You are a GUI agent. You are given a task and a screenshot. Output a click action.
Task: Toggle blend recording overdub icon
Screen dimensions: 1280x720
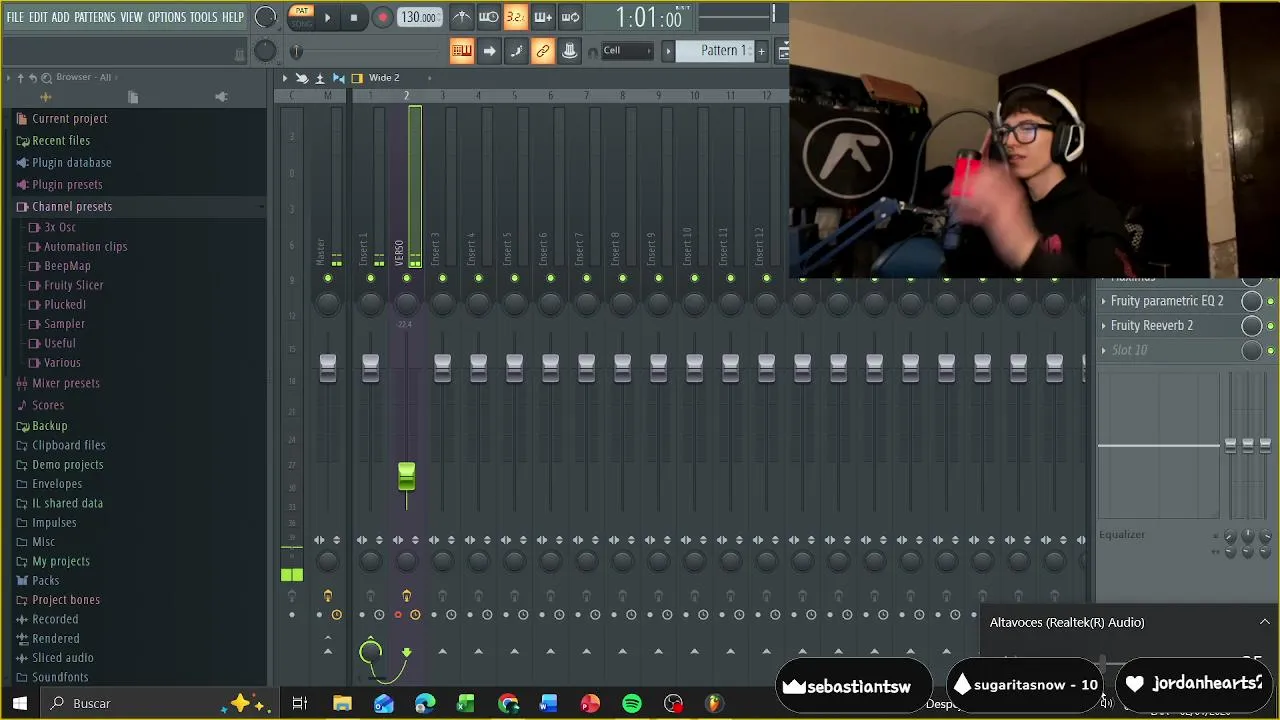(542, 17)
